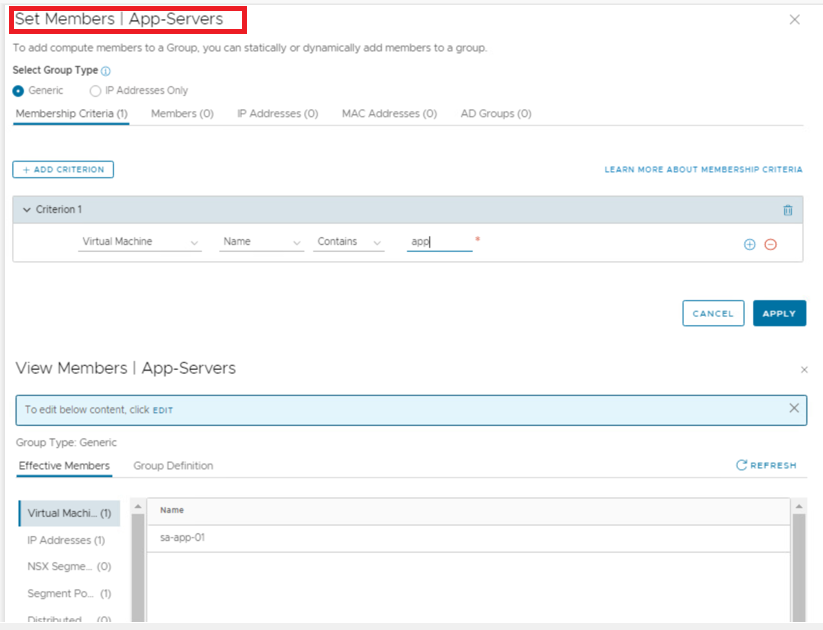Select the Generic group type radio button
The height and width of the screenshot is (630, 823).
(19, 91)
